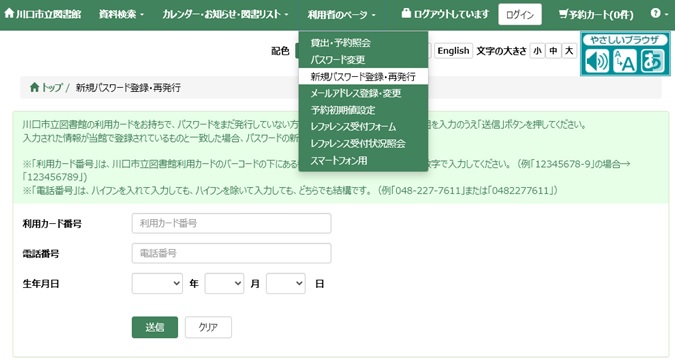Select 貸出・予約照会 menu item
675x361 pixels.
coord(363,43)
